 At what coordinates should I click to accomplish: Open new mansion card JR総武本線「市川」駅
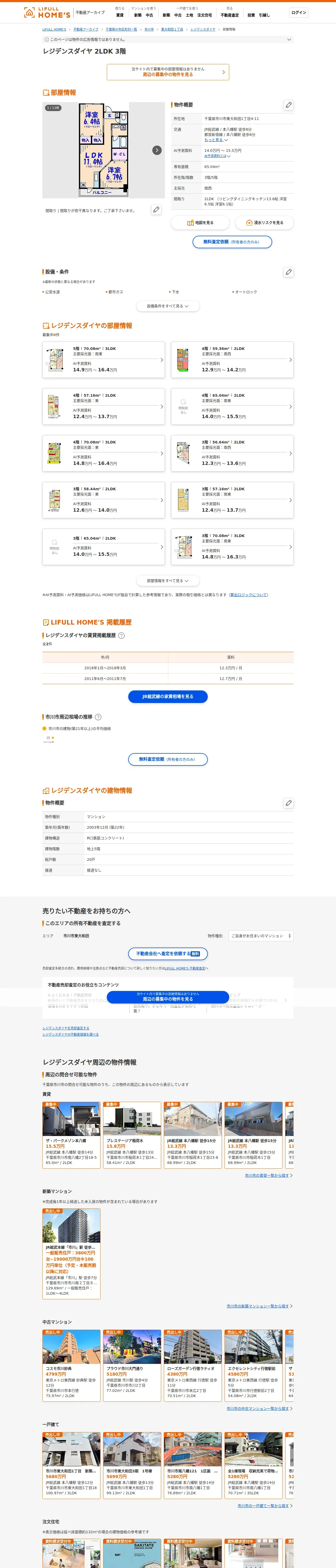(71, 1254)
